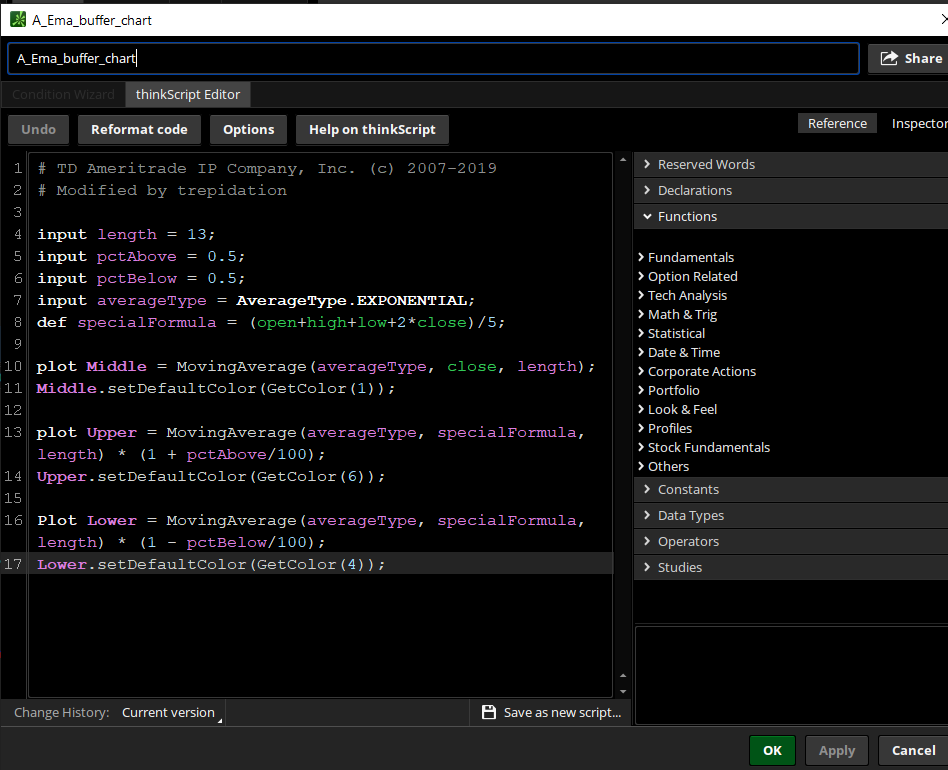Open the Current version history dropdown
The height and width of the screenshot is (770, 948).
point(172,713)
